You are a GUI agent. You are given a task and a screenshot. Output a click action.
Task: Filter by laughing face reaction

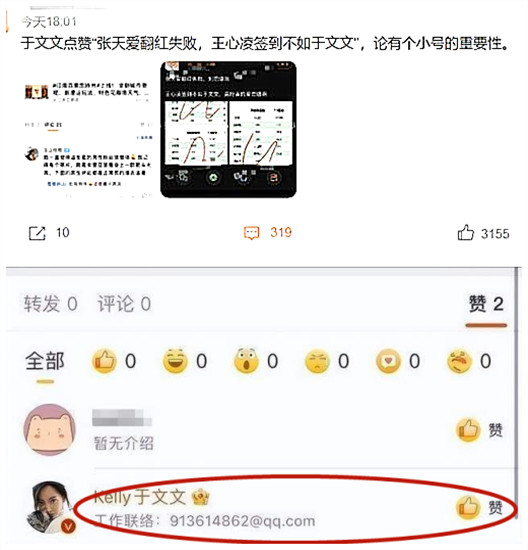tap(175, 361)
